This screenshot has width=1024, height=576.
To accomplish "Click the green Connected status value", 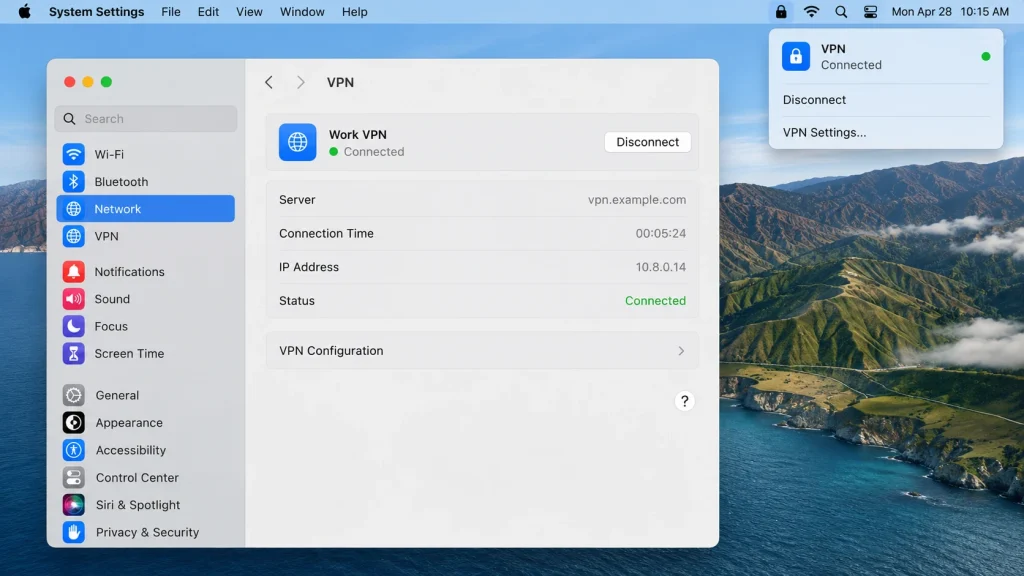I will tap(655, 301).
